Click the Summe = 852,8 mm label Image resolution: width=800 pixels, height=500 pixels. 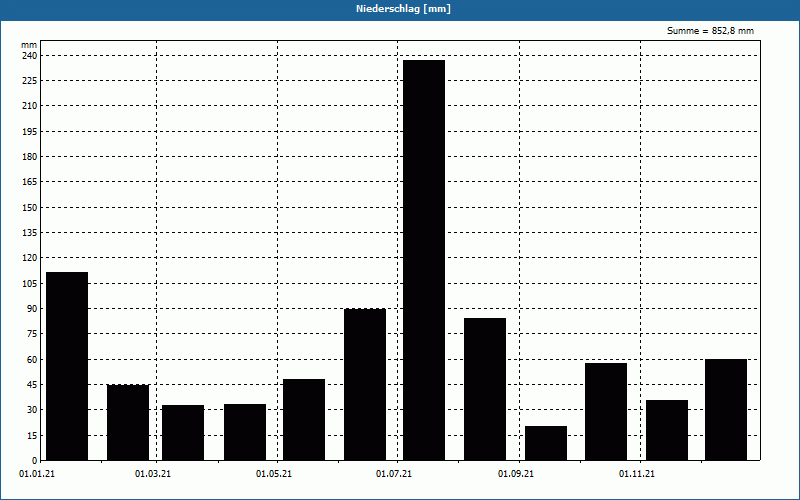coord(710,31)
